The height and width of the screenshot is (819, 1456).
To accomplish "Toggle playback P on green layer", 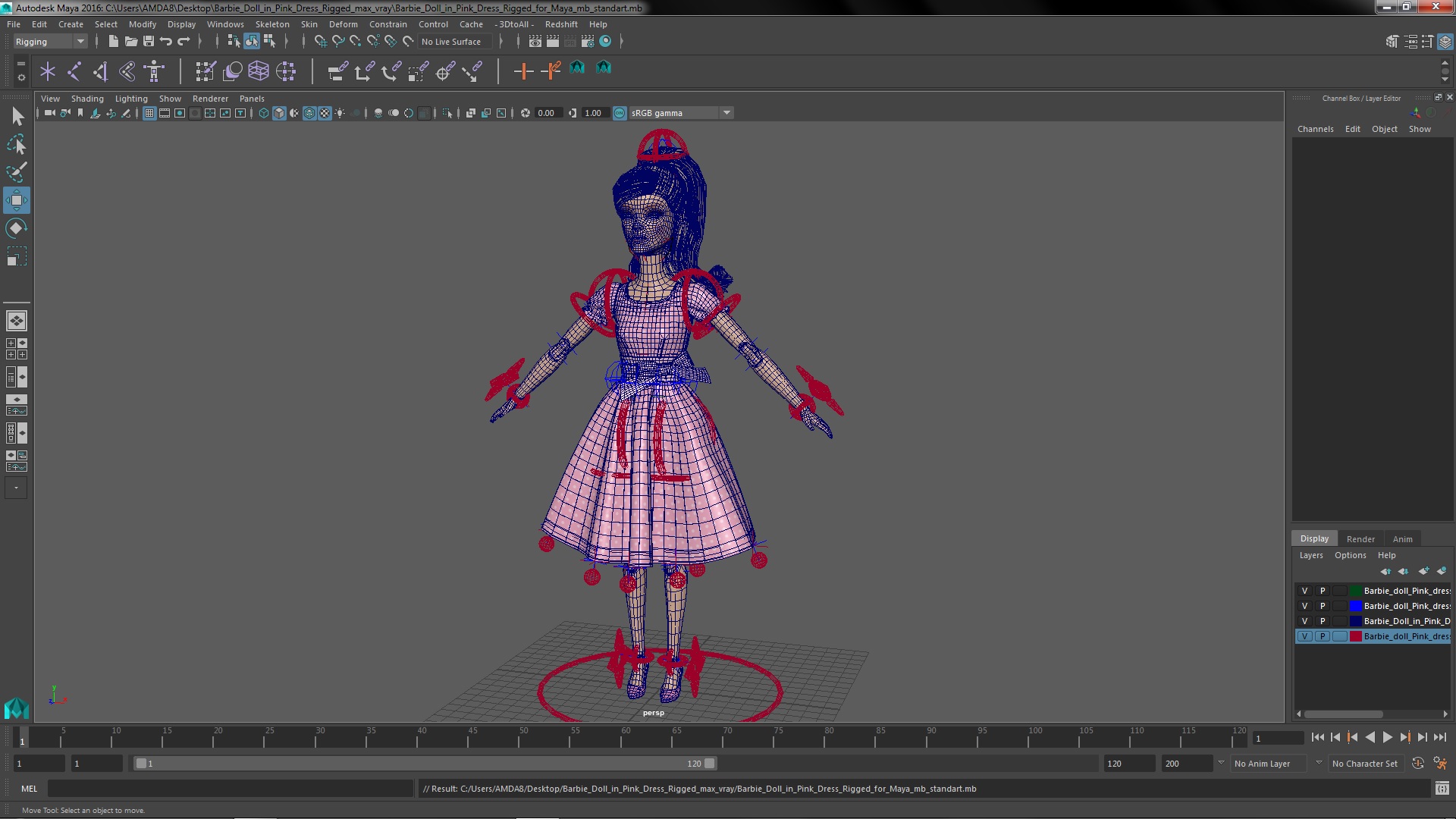I will [1322, 591].
